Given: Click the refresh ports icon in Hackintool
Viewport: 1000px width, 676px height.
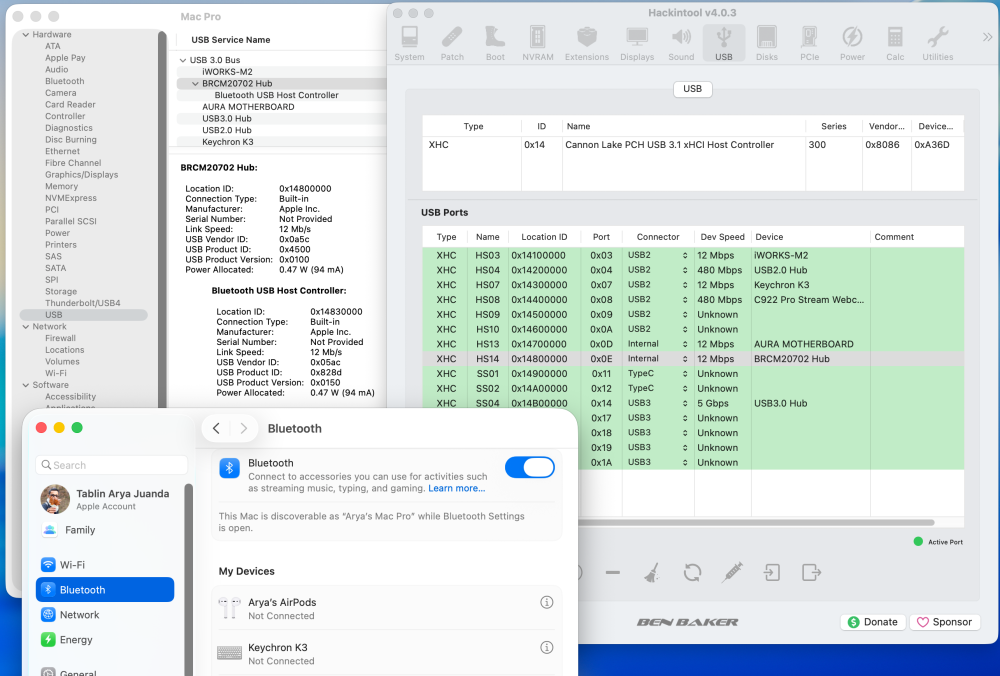Looking at the screenshot, I should click(x=692, y=573).
